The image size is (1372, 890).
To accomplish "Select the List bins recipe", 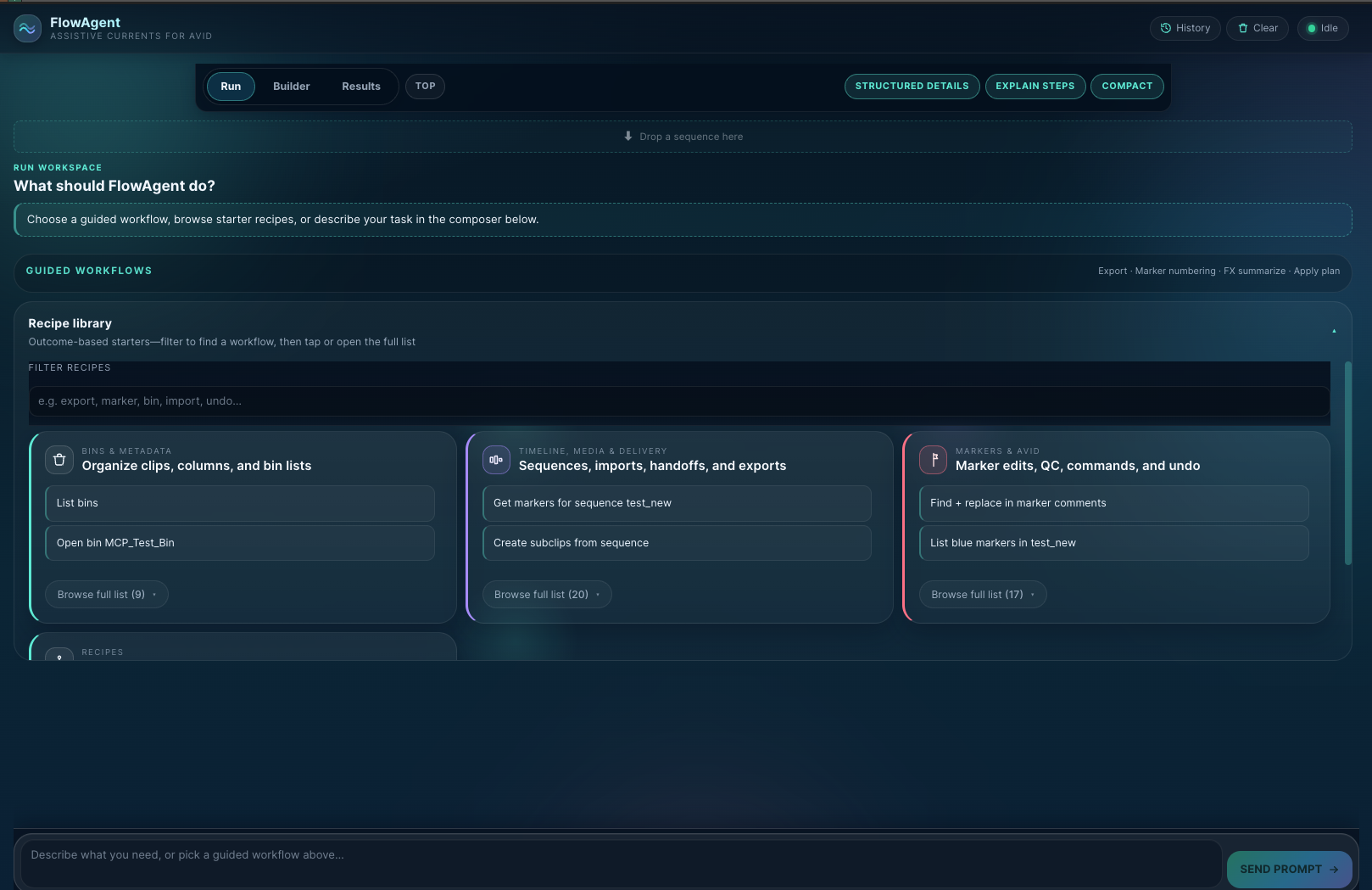I will coord(240,503).
